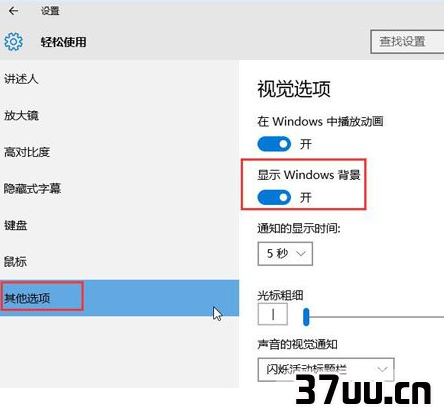Click the 设置 window title text

[x=50, y=11]
